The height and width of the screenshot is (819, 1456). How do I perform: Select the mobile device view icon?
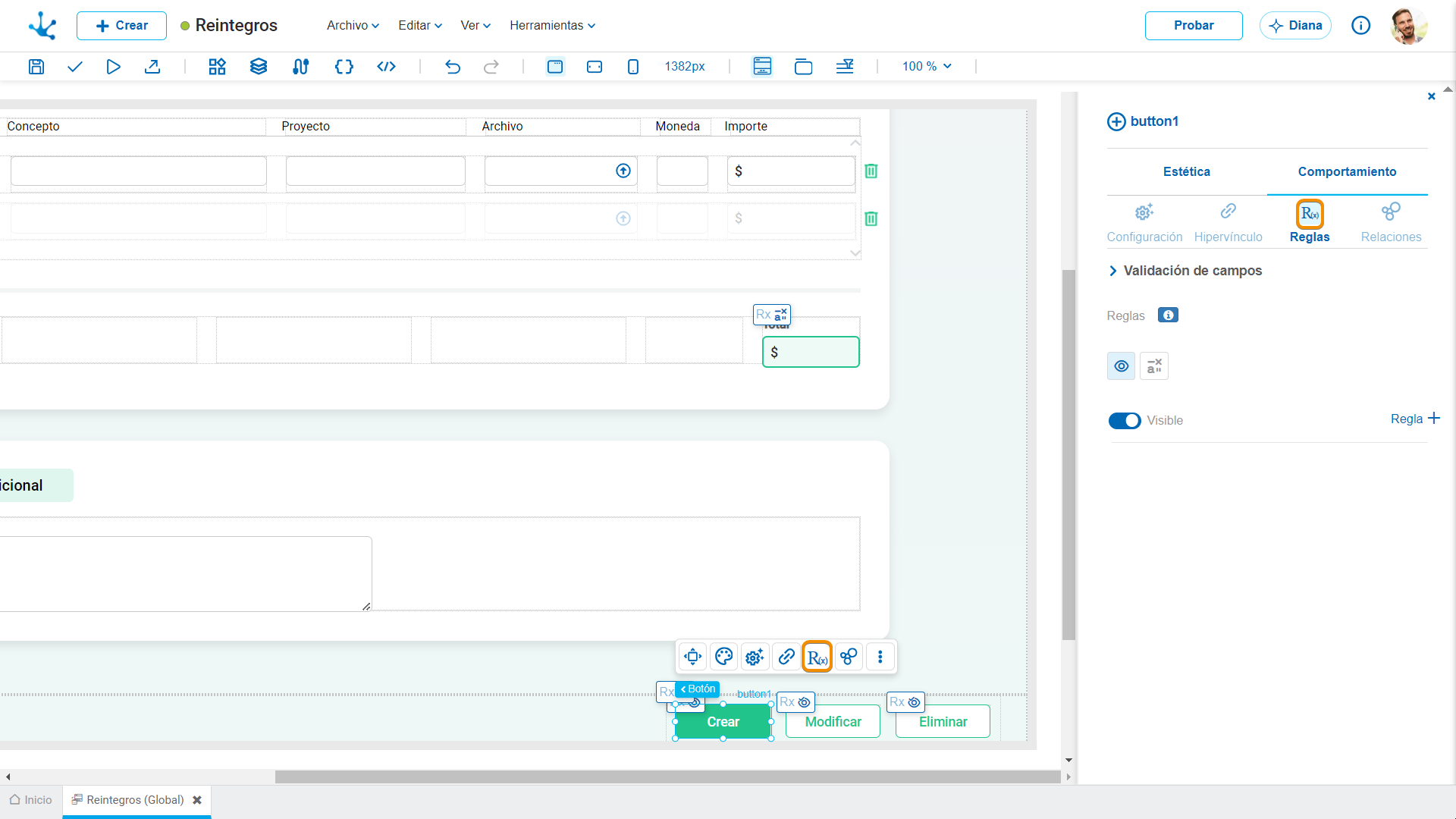[633, 67]
